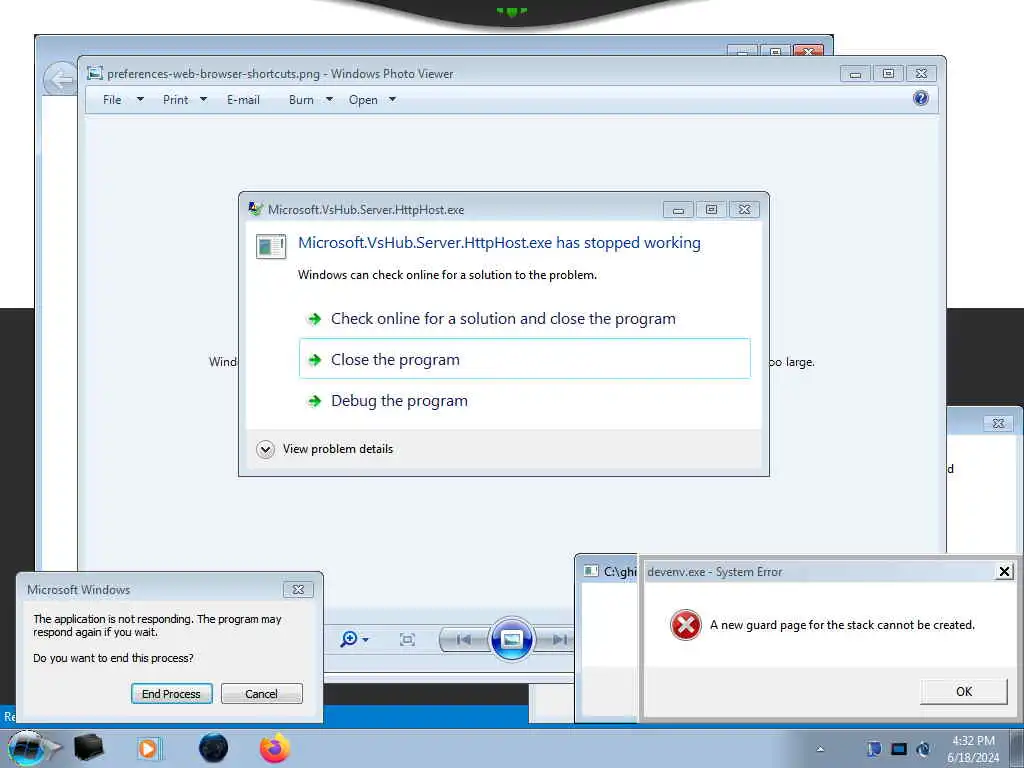1024x768 pixels.
Task: Close the partially hidden right-side window
Action: 998,424
